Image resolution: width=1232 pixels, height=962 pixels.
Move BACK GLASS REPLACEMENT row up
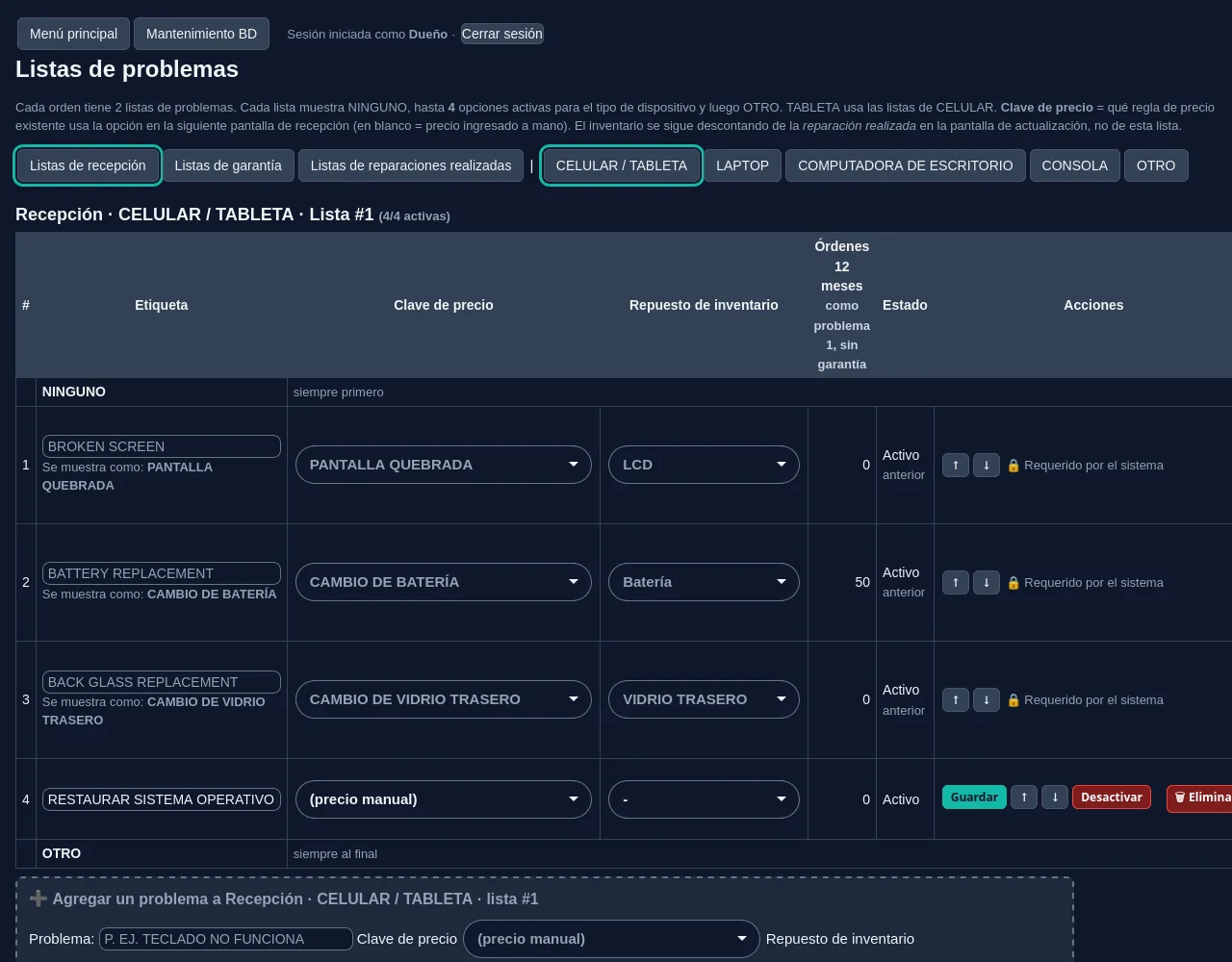pyautogui.click(x=956, y=699)
